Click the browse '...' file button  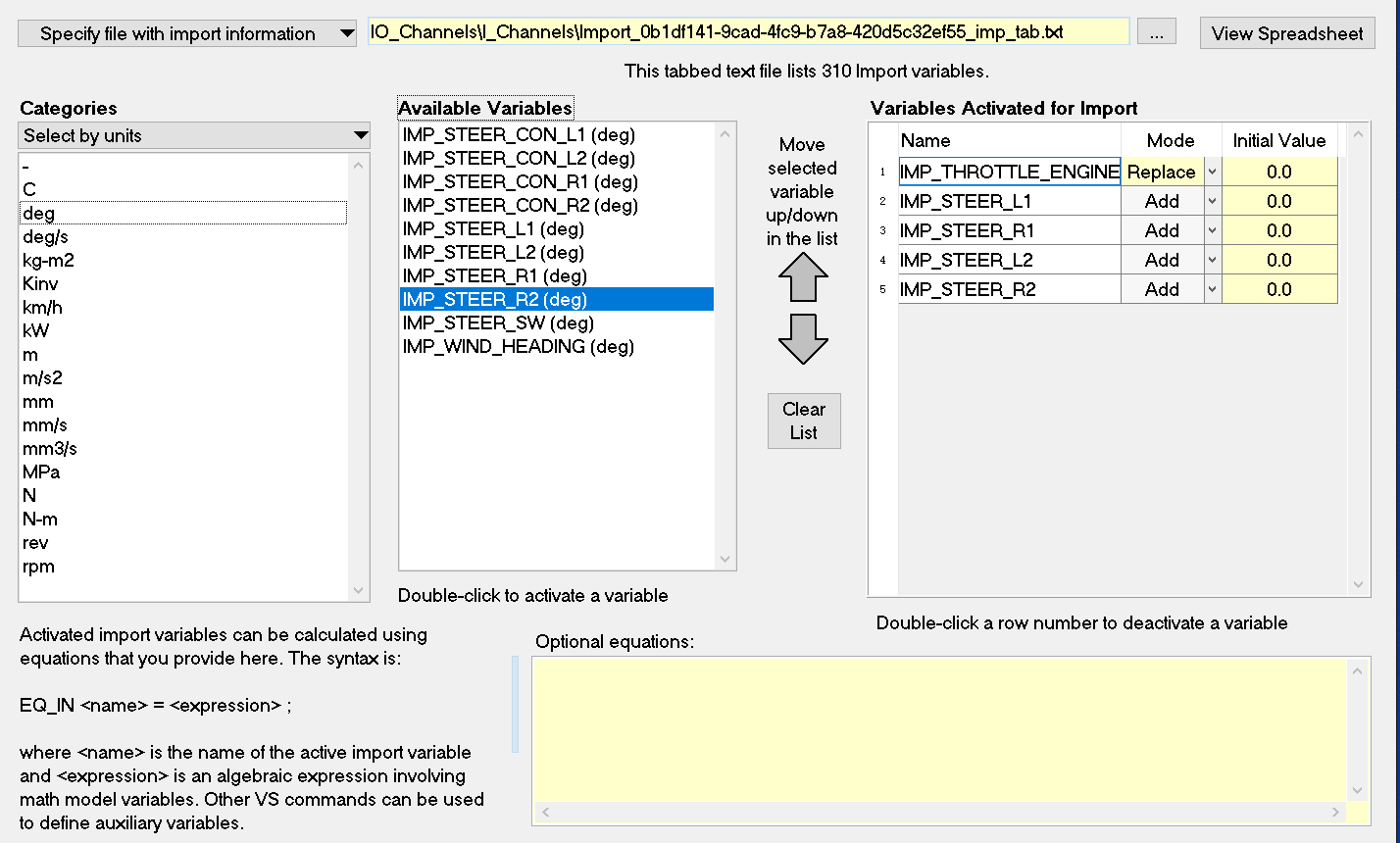(1157, 32)
